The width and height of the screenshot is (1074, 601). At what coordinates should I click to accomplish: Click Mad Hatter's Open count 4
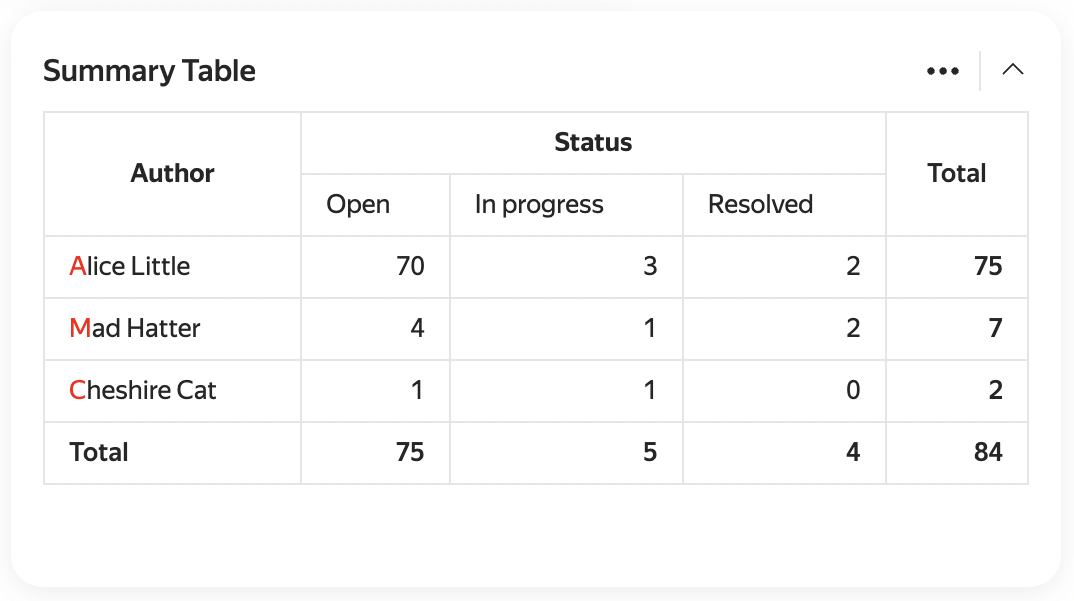(x=417, y=328)
